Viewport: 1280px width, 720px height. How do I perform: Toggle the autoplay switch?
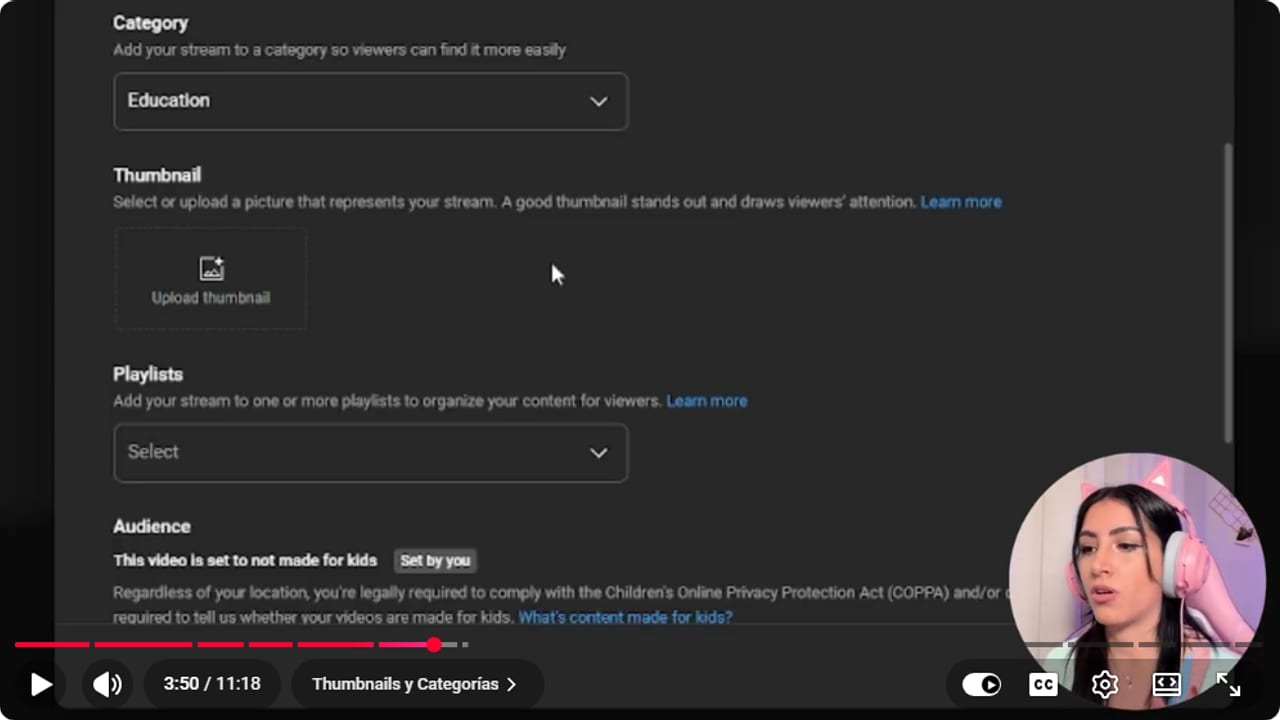coord(981,684)
